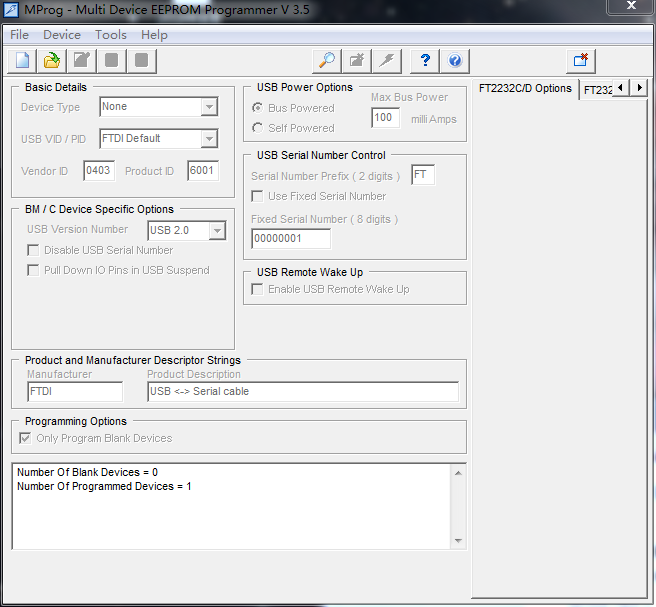Click the Program lightning bolt icon
The height and width of the screenshot is (607, 656).
387,61
